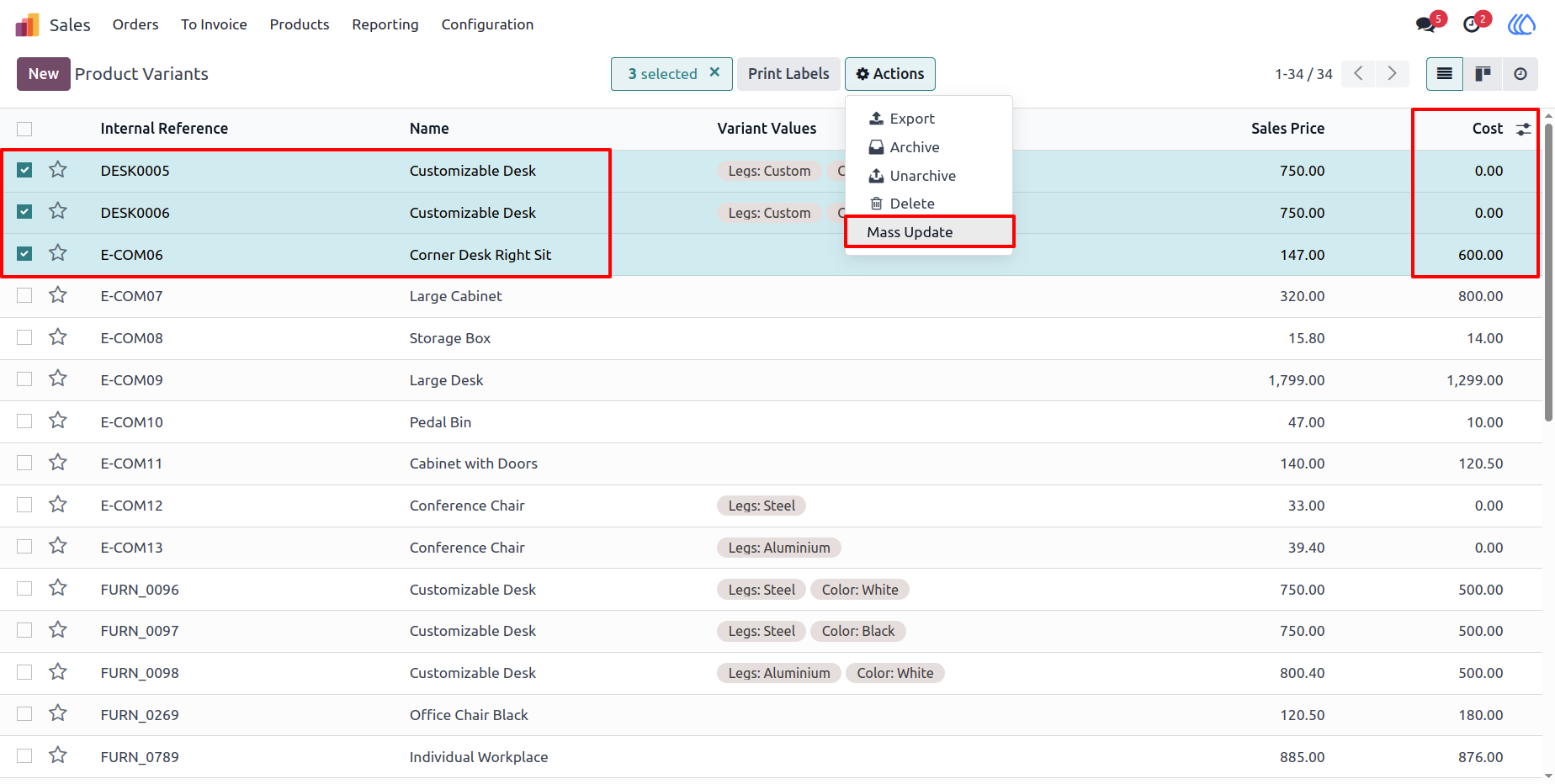
Task: Go to previous page arrow
Action: tap(1359, 74)
